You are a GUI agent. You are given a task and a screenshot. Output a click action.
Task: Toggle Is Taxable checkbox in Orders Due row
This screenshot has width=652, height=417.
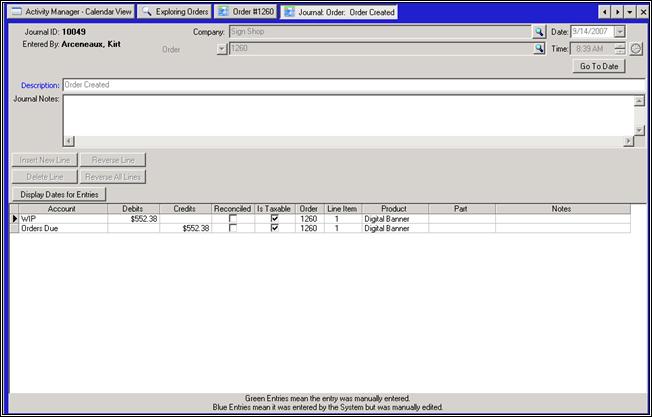coord(274,228)
